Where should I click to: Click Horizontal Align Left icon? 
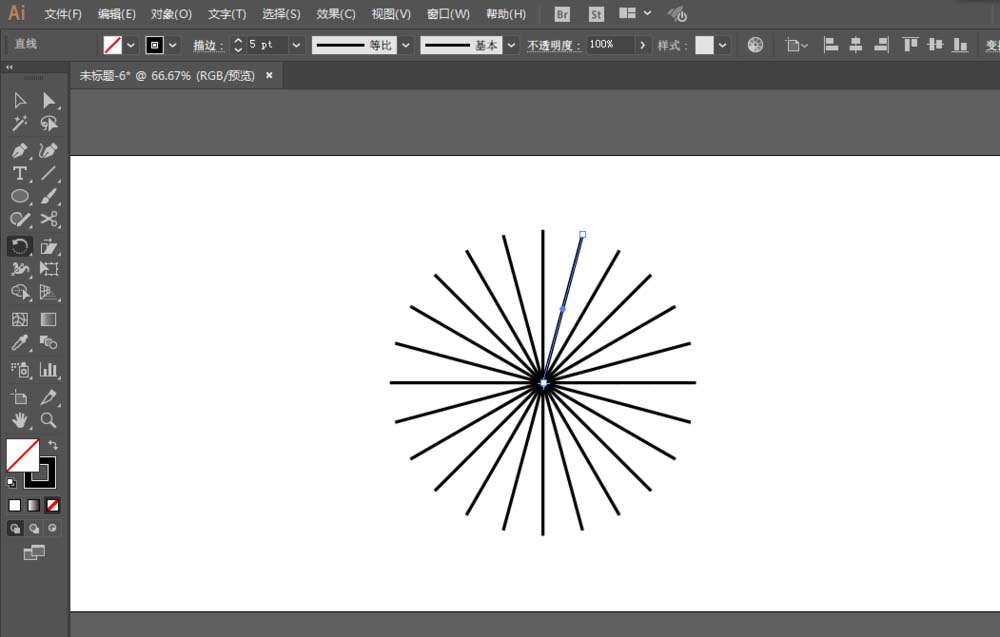pos(830,45)
